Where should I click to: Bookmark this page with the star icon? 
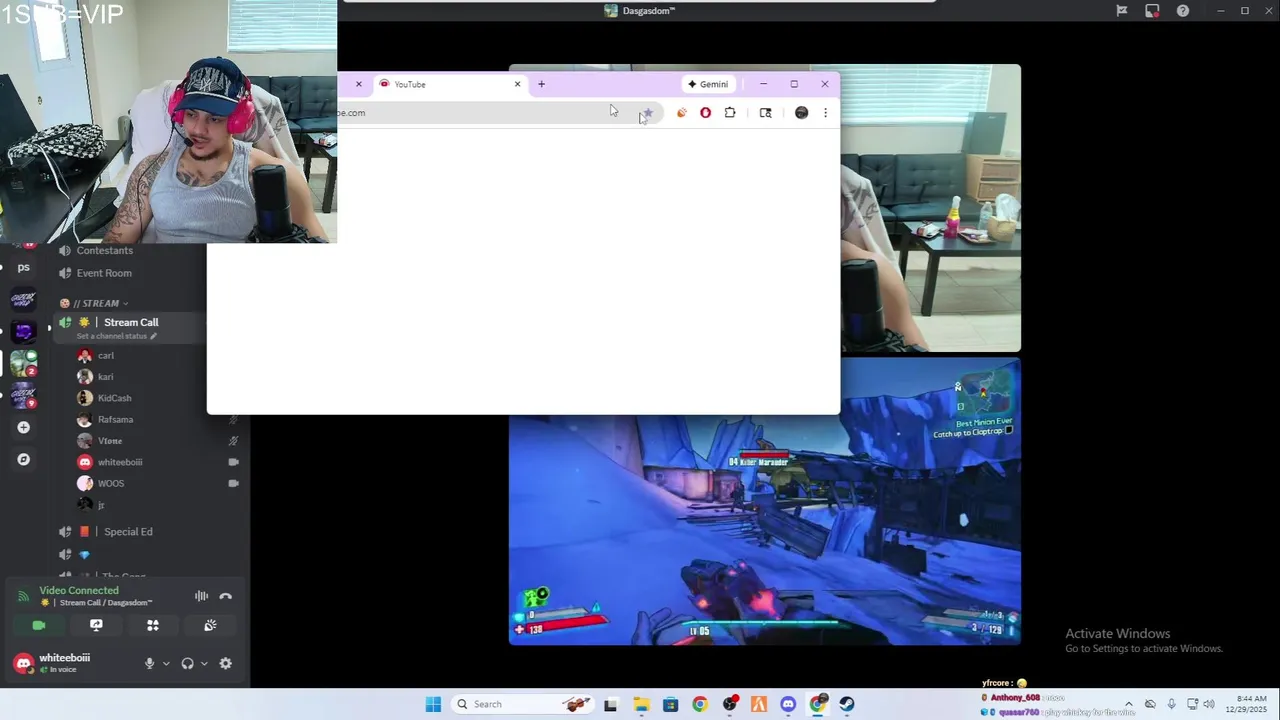(648, 113)
